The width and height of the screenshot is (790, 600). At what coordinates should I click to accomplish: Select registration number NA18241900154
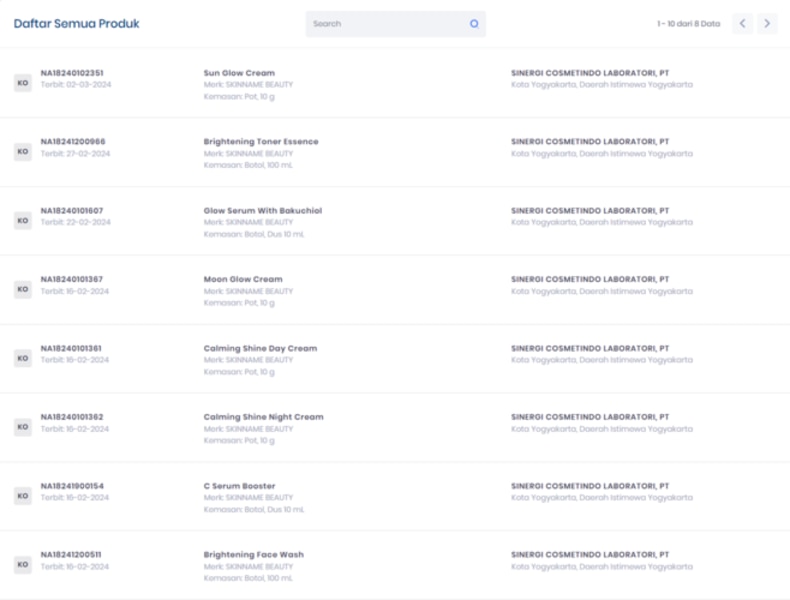pos(72,486)
